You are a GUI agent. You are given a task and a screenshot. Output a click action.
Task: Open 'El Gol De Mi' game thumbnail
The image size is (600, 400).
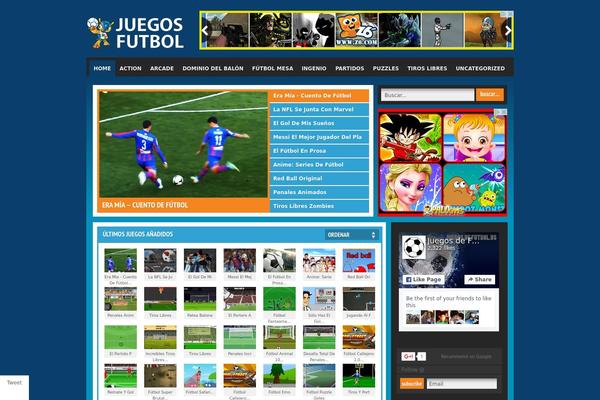coord(200,260)
